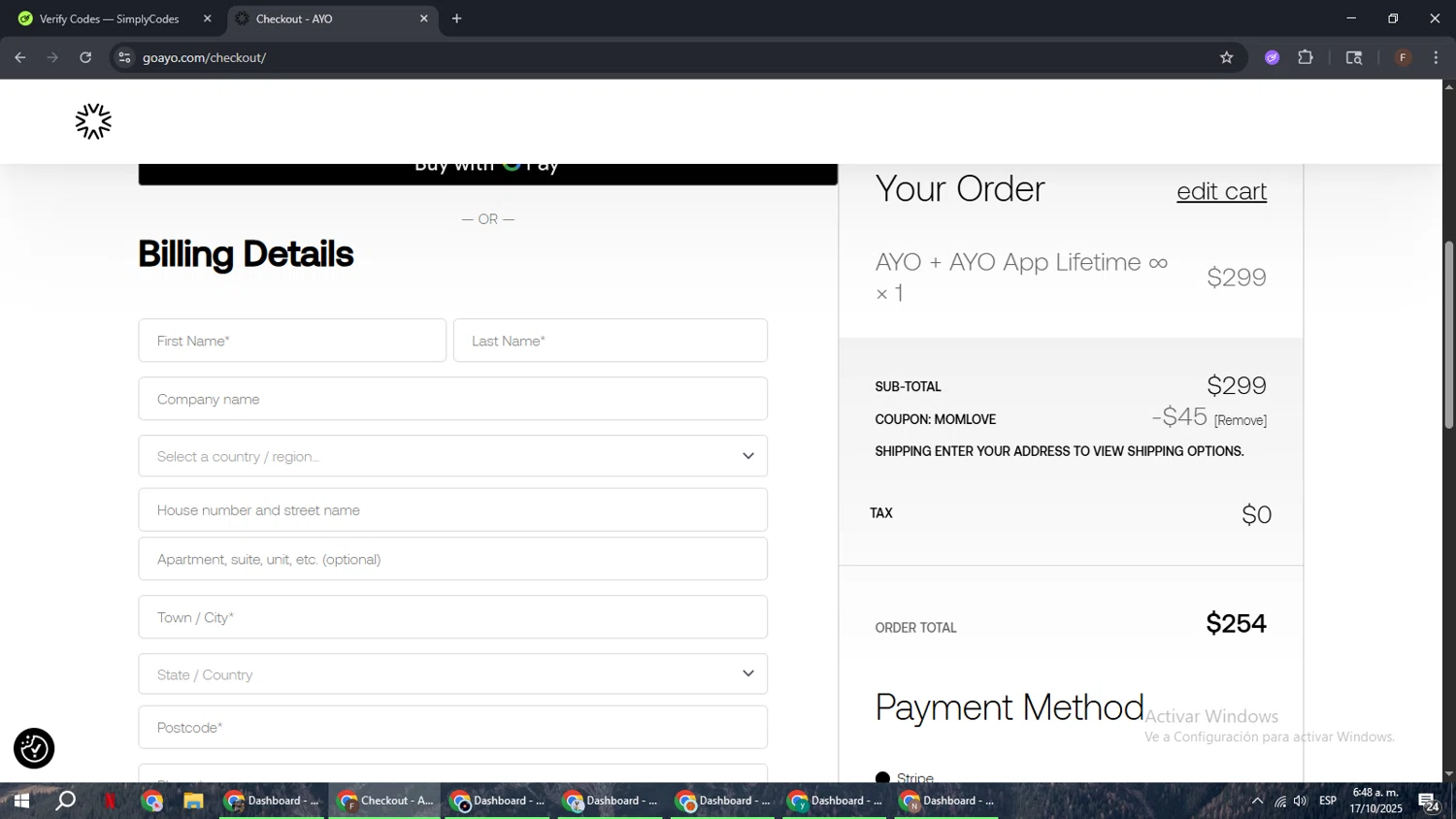Open the accessibility widget icon
Image resolution: width=1456 pixels, height=819 pixels.
click(34, 748)
